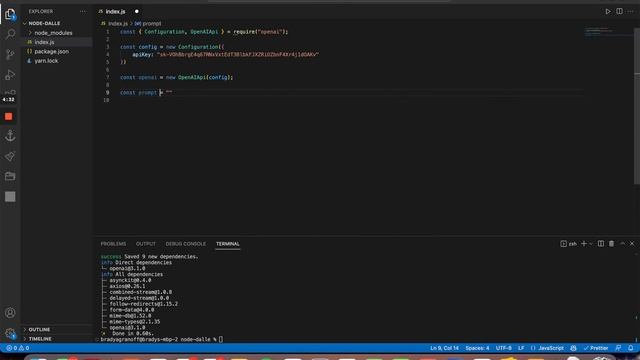Click 'require' call on line 1
Screen dimensions: 640x360
coord(244,32)
